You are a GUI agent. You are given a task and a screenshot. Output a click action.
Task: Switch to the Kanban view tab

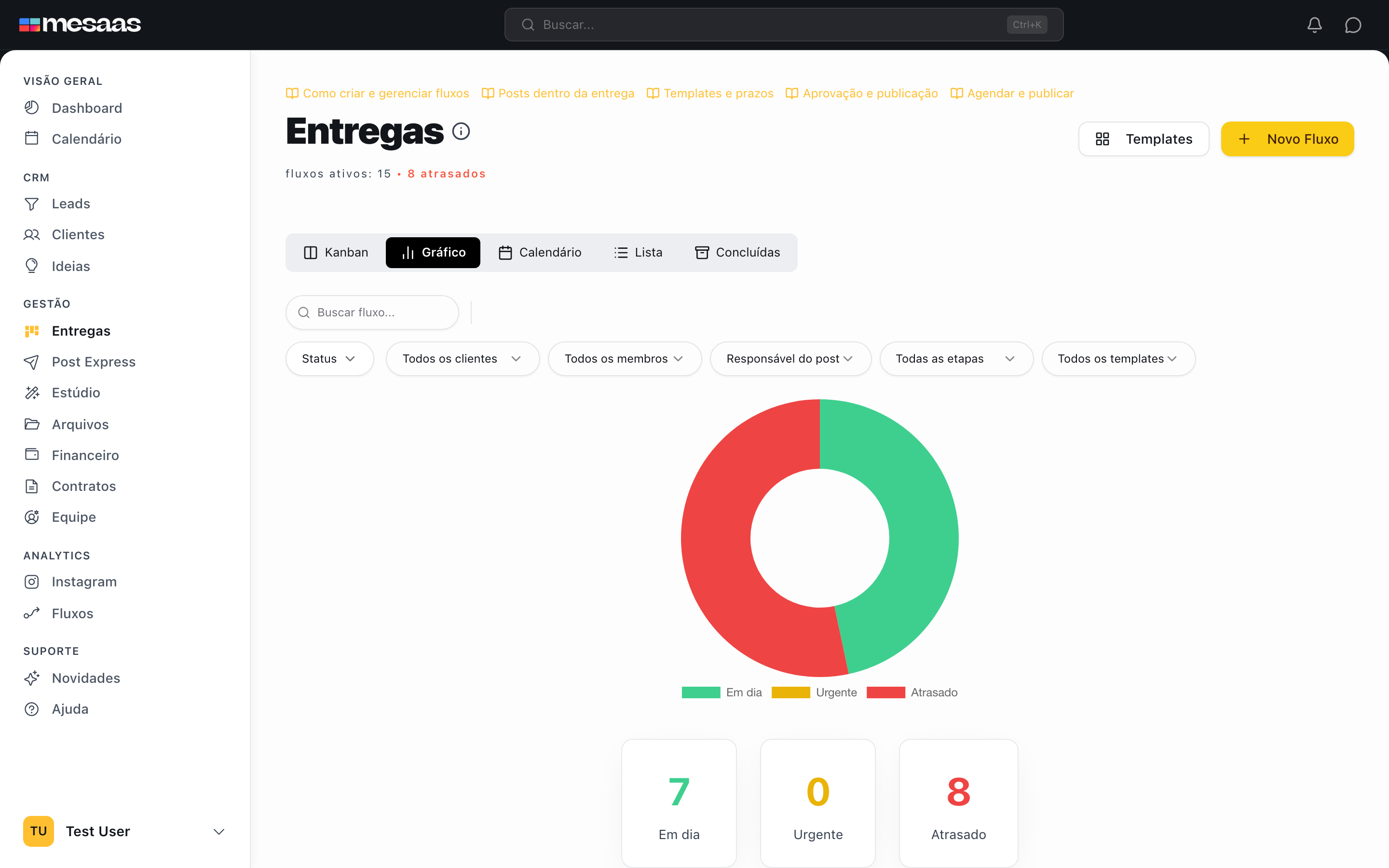point(336,253)
